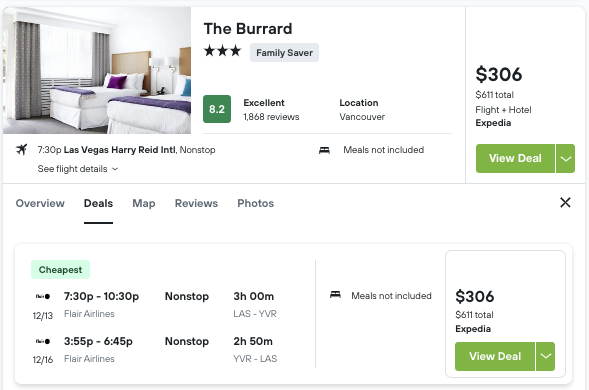Viewport: 589px width, 390px height.
Task: Click the Family Saver tag
Action: [x=284, y=53]
